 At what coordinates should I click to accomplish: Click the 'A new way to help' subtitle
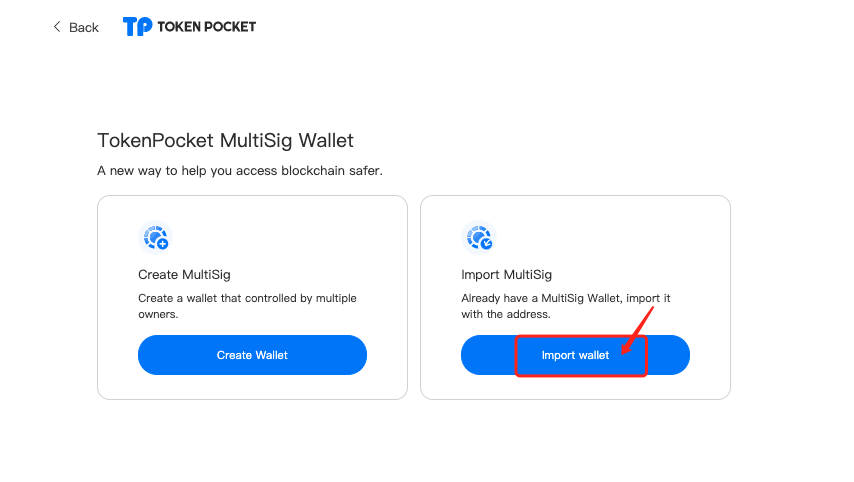240,171
